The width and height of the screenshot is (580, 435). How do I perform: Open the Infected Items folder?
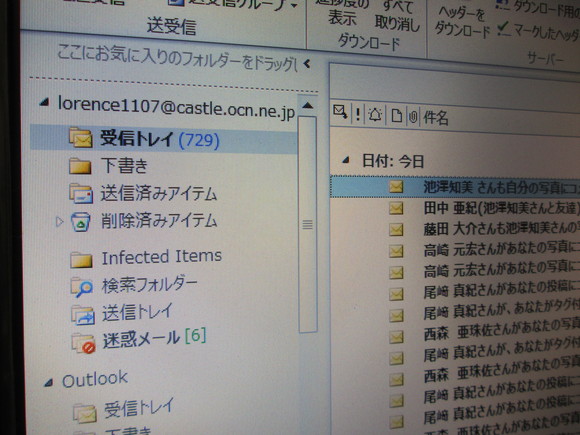pyautogui.click(x=162, y=257)
